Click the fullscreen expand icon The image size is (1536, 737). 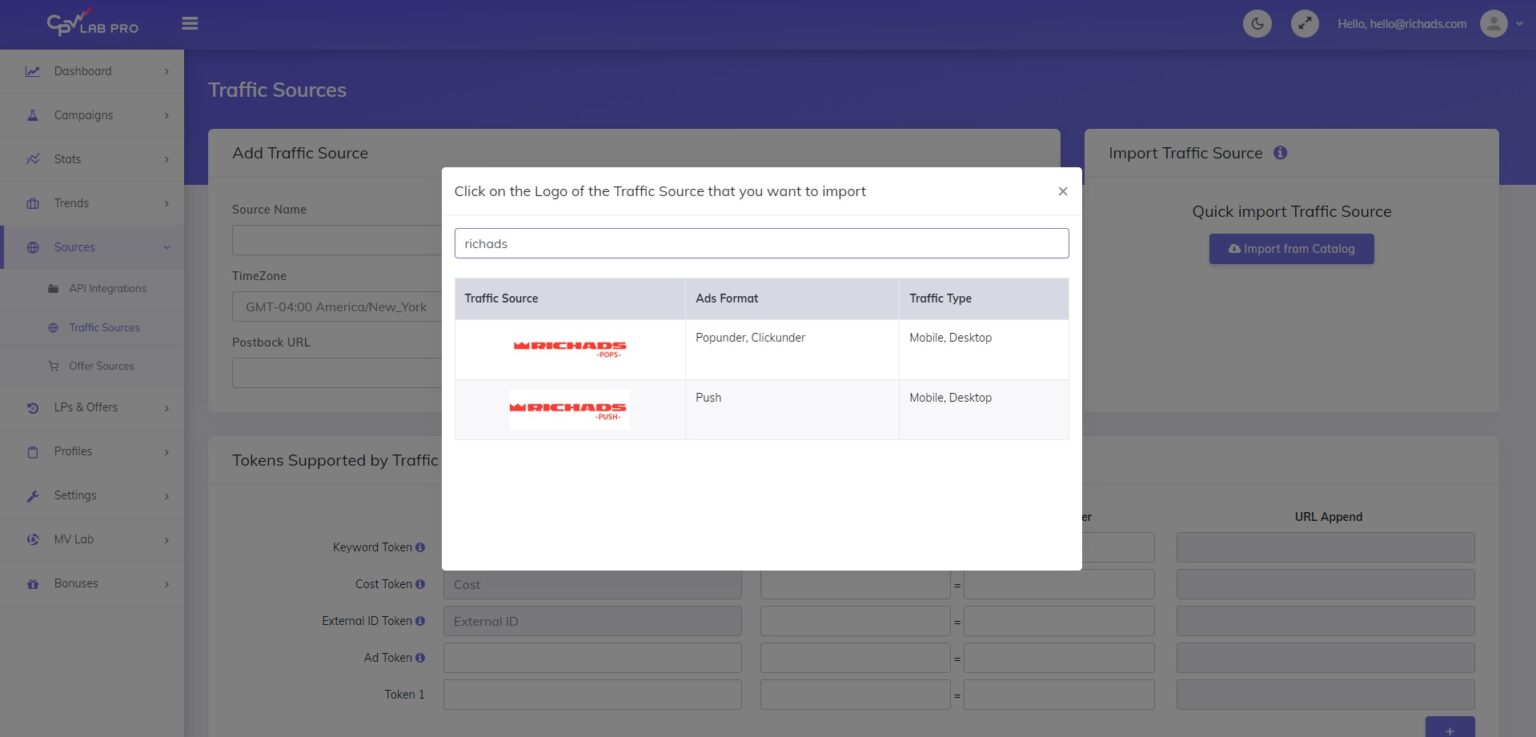pyautogui.click(x=1304, y=22)
